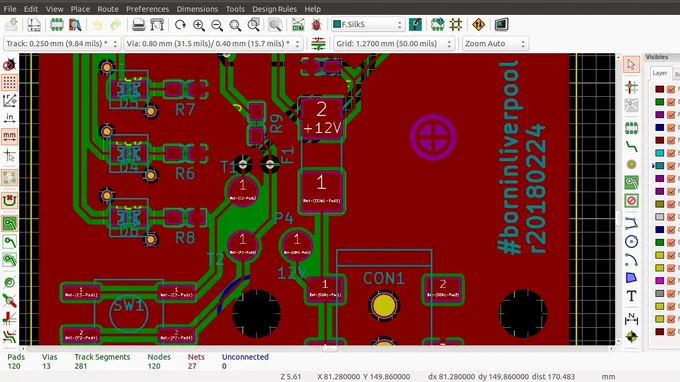680x382 pixels.
Task: Uncheck visibility of the active arrow-marked layer
Action: [671, 166]
